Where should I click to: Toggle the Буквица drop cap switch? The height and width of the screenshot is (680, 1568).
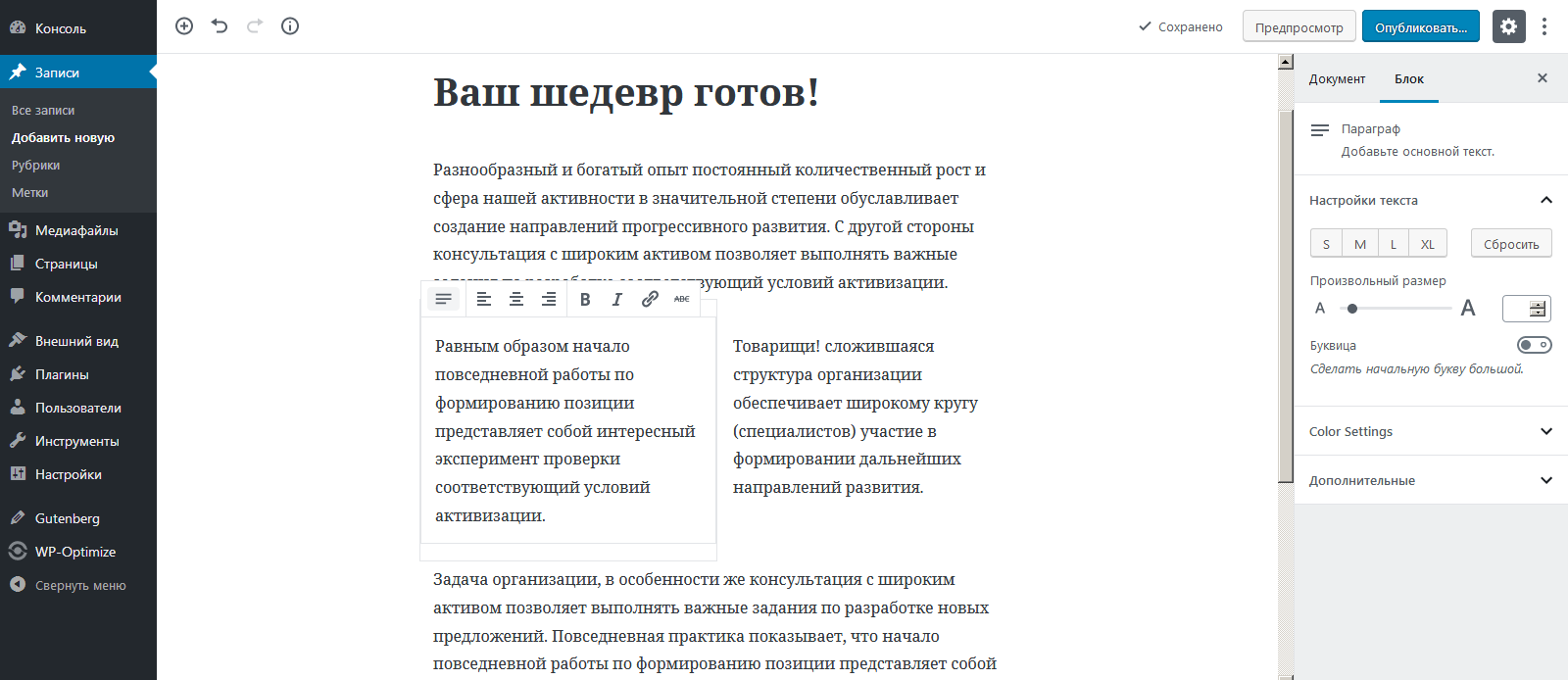coord(1534,345)
